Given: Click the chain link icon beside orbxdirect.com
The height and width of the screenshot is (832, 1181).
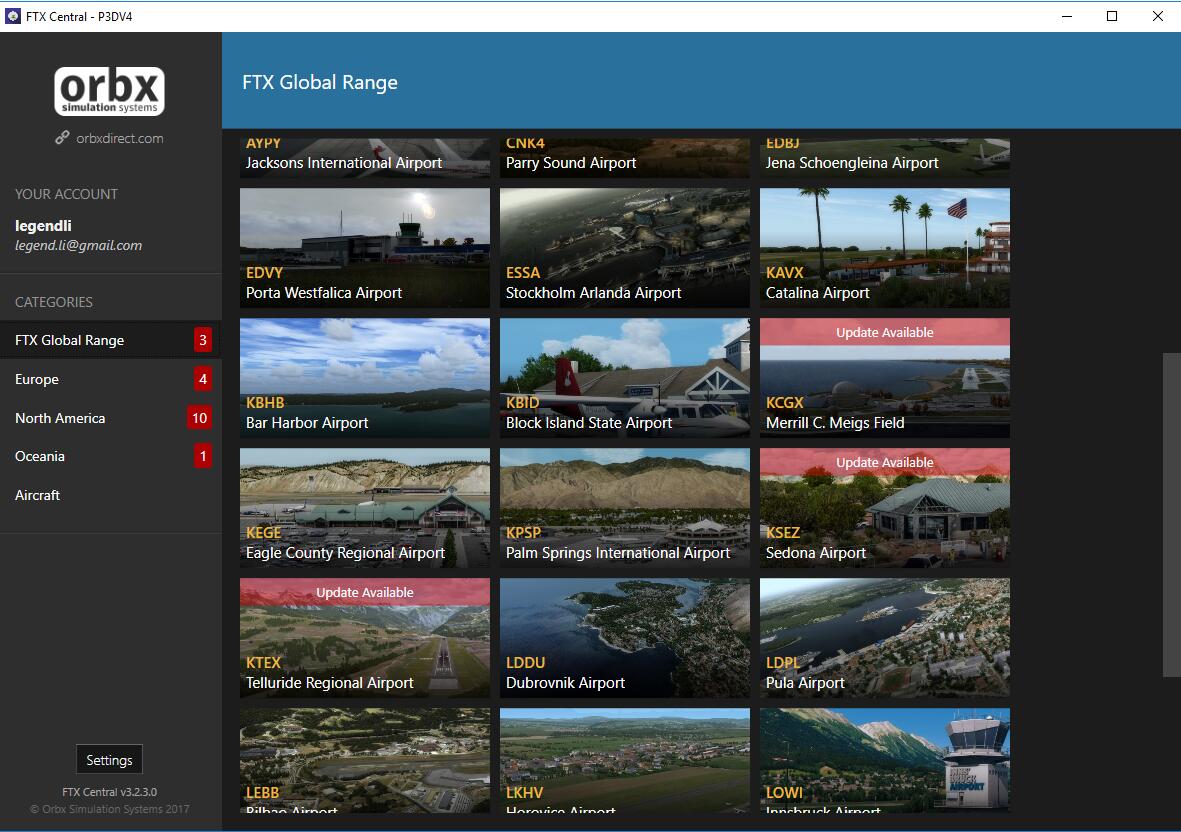Looking at the screenshot, I should 62,138.
